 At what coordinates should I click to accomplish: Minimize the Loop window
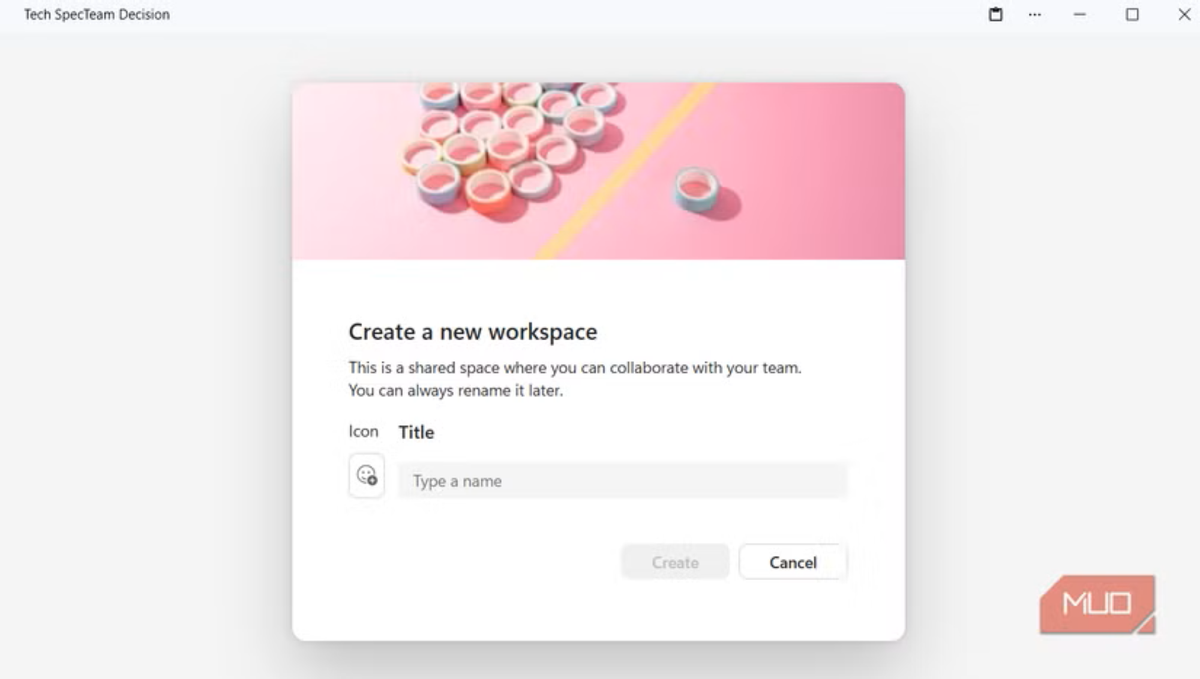point(1081,15)
